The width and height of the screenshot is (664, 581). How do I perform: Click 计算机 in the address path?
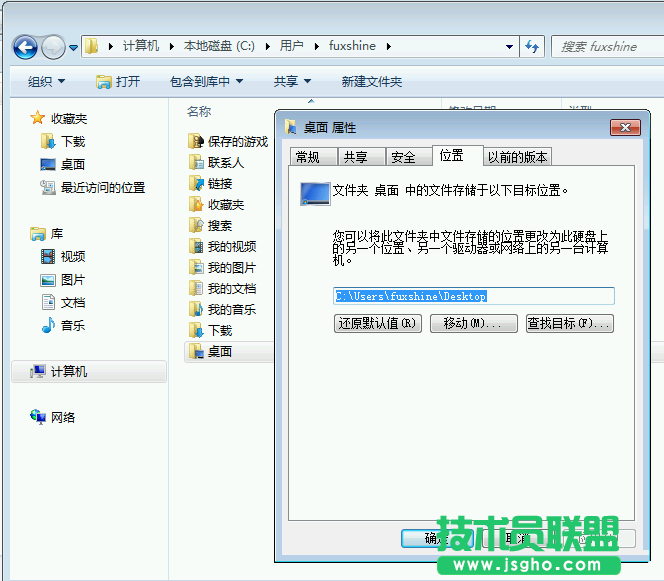tap(141, 46)
